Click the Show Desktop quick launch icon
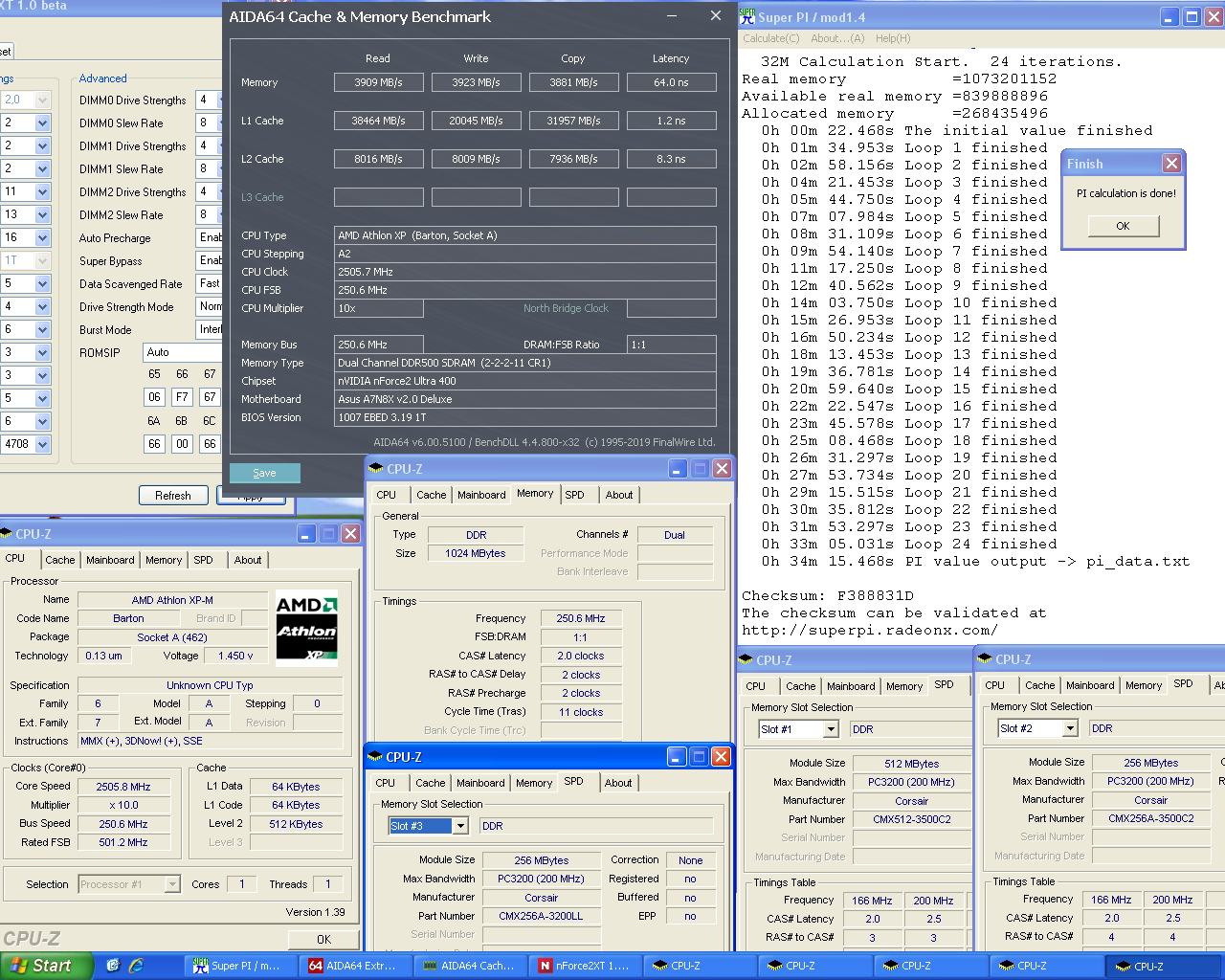The height and width of the screenshot is (980, 1225). pos(113,966)
